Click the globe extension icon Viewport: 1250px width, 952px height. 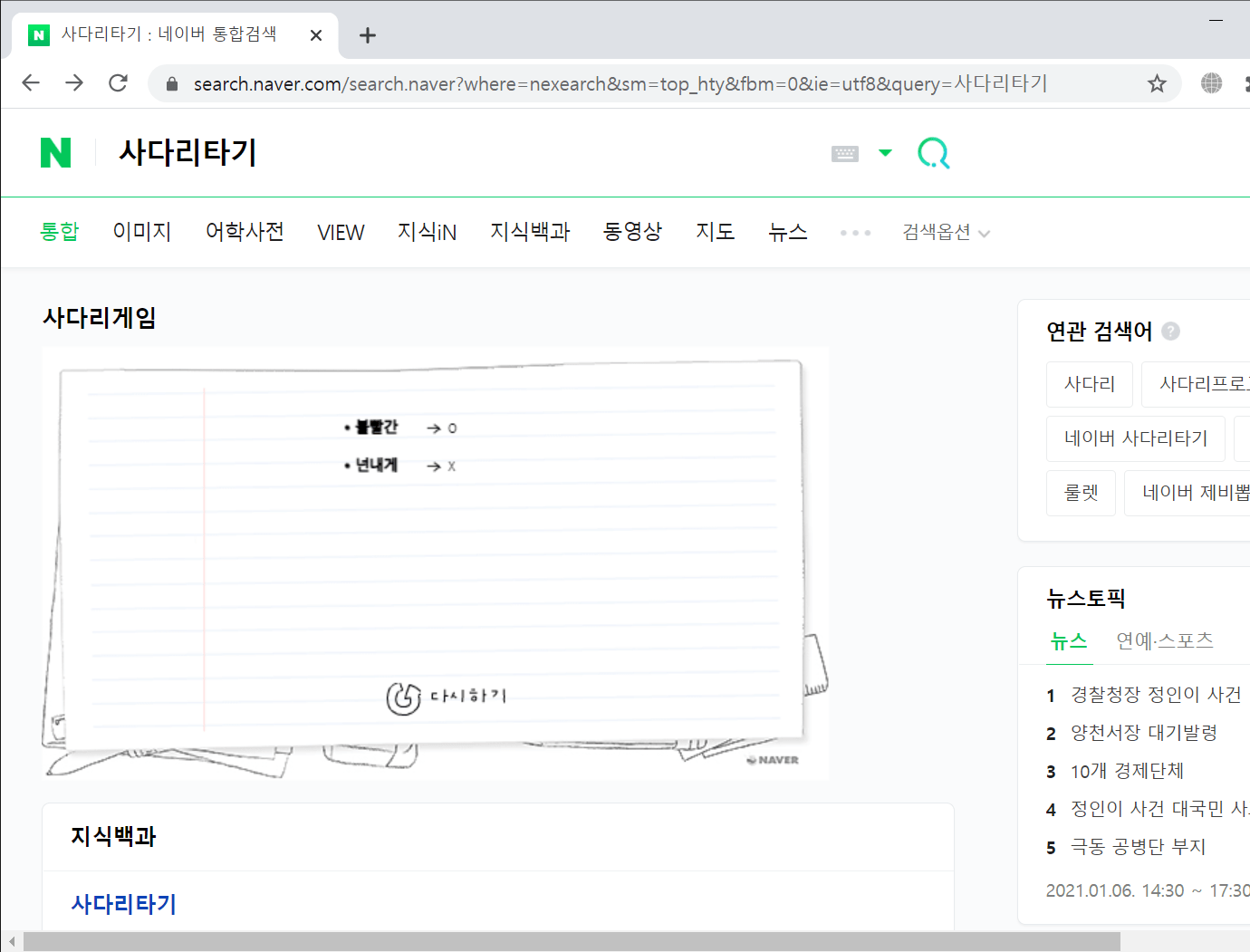pyautogui.click(x=1211, y=83)
